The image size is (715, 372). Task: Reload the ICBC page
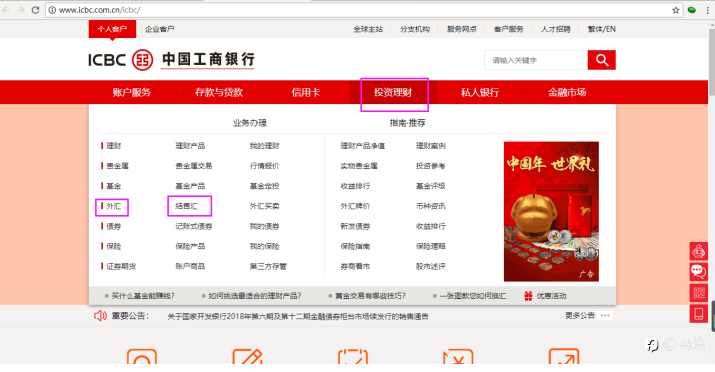[x=35, y=10]
